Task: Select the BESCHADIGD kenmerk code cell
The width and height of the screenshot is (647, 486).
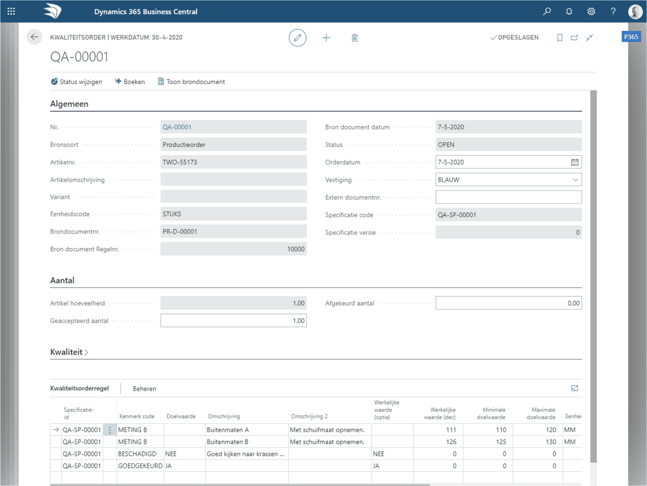Action: [x=140, y=454]
